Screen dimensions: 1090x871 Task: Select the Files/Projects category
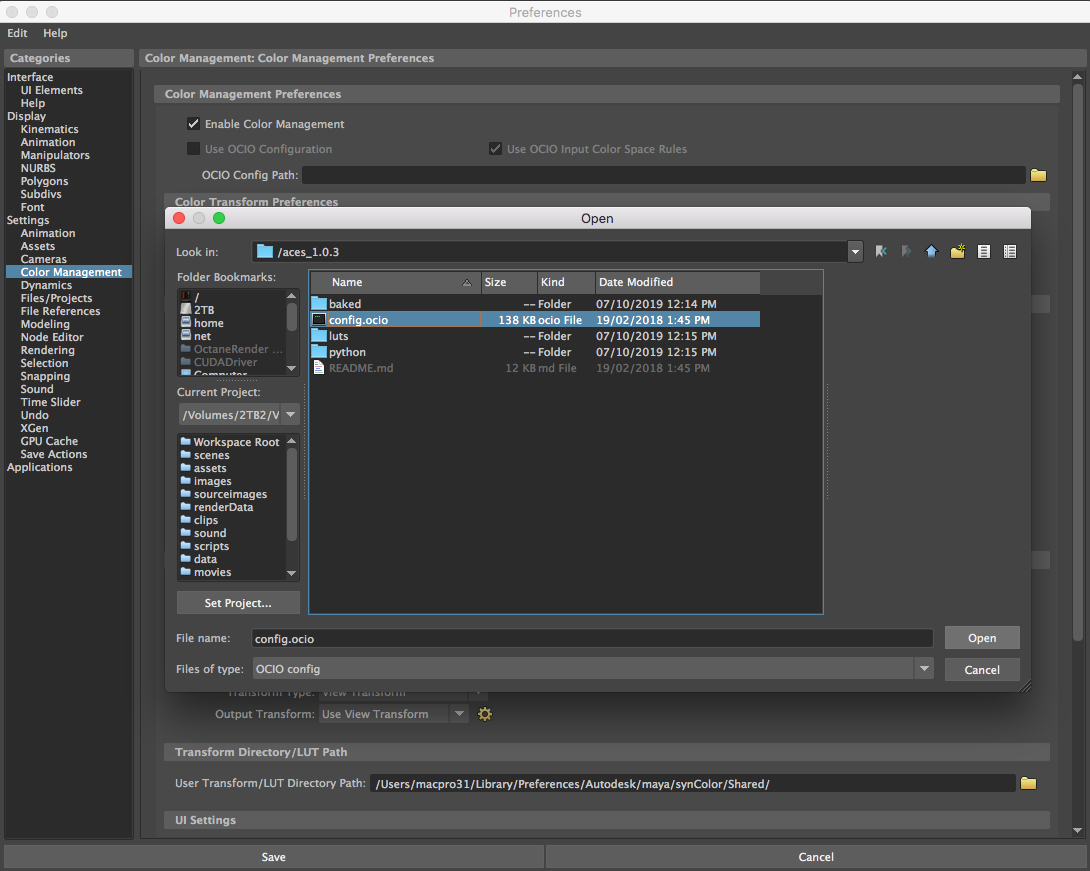(x=56, y=298)
